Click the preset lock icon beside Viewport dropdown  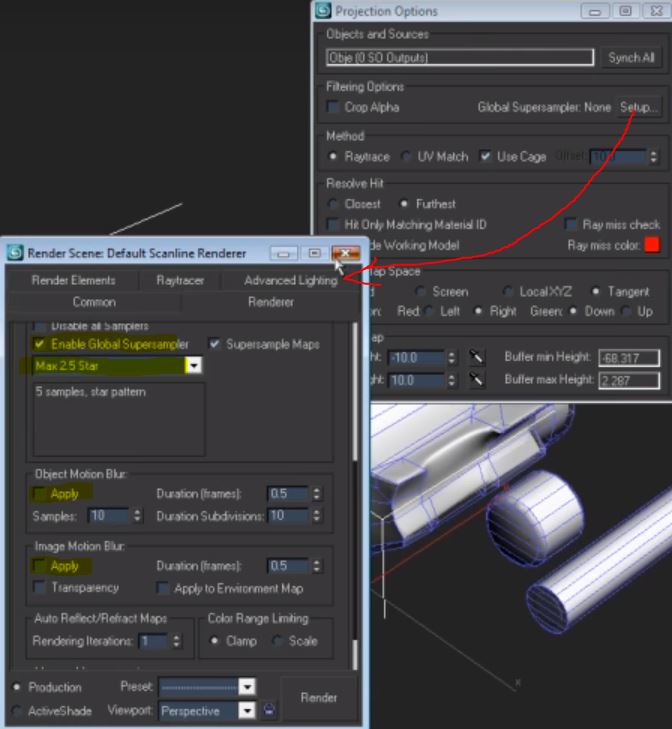point(269,710)
